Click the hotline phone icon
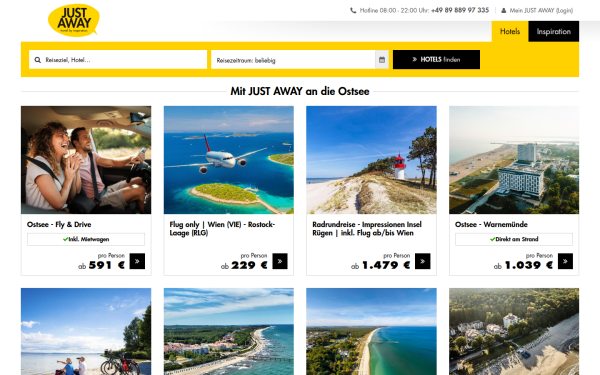600x375 pixels. (353, 10)
